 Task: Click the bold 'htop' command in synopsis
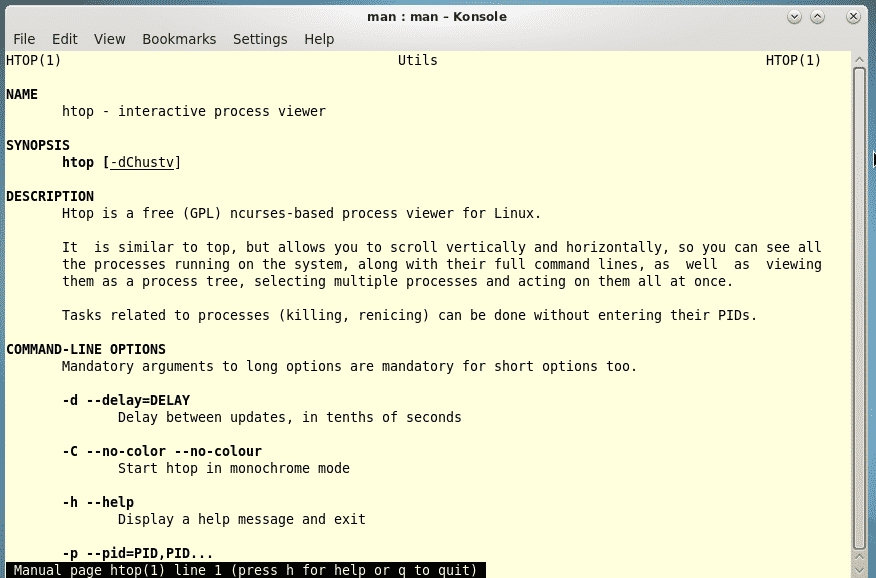click(x=78, y=163)
